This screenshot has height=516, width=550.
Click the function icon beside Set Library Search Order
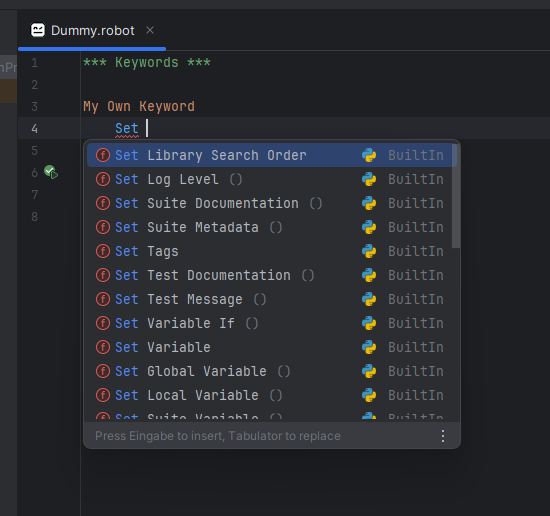(x=103, y=155)
